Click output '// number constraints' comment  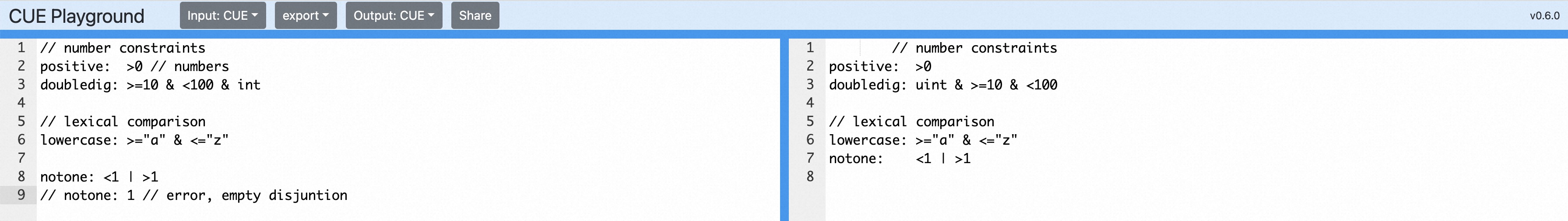[974, 48]
